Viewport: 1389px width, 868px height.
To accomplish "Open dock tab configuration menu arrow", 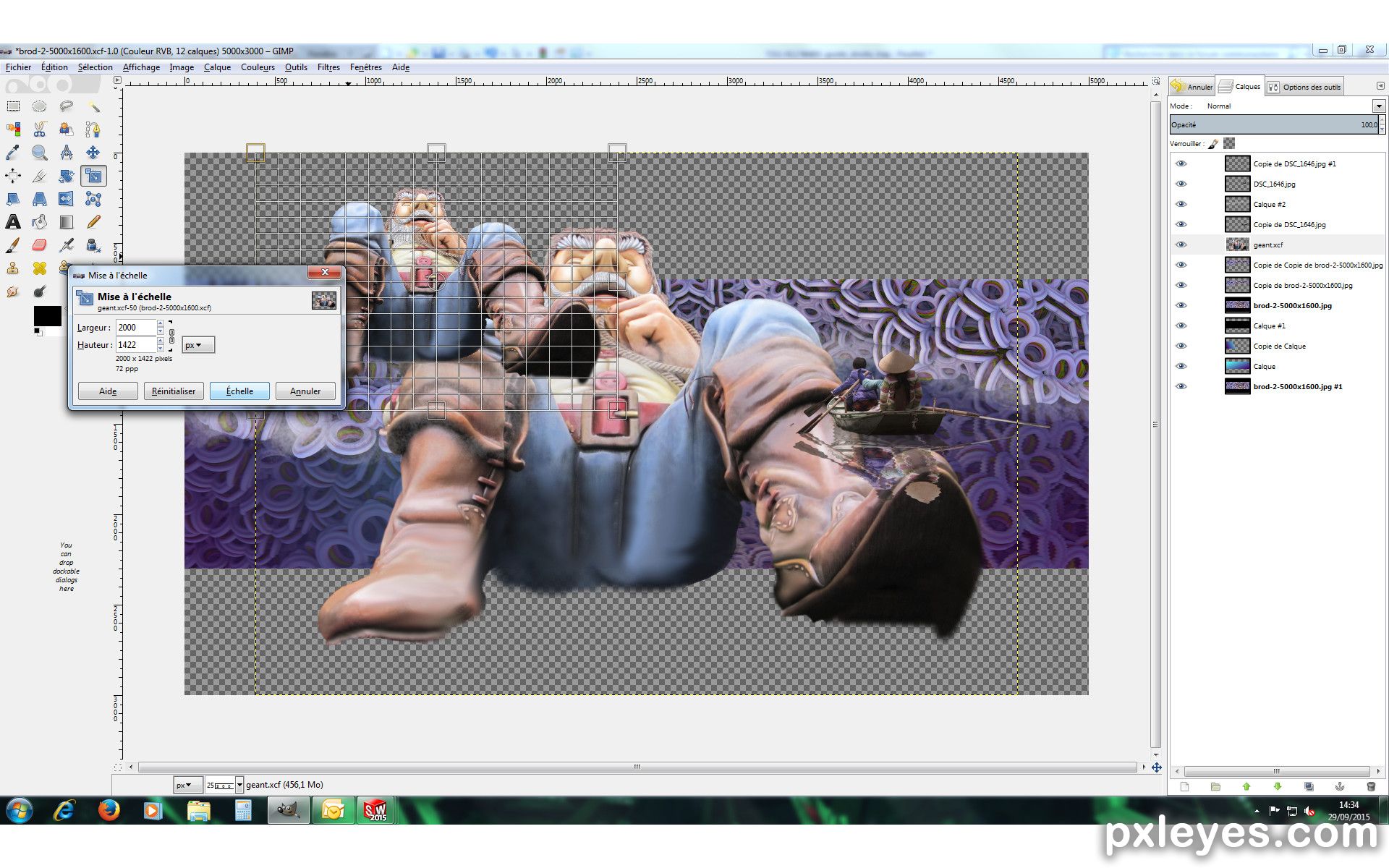I will tap(1380, 86).
